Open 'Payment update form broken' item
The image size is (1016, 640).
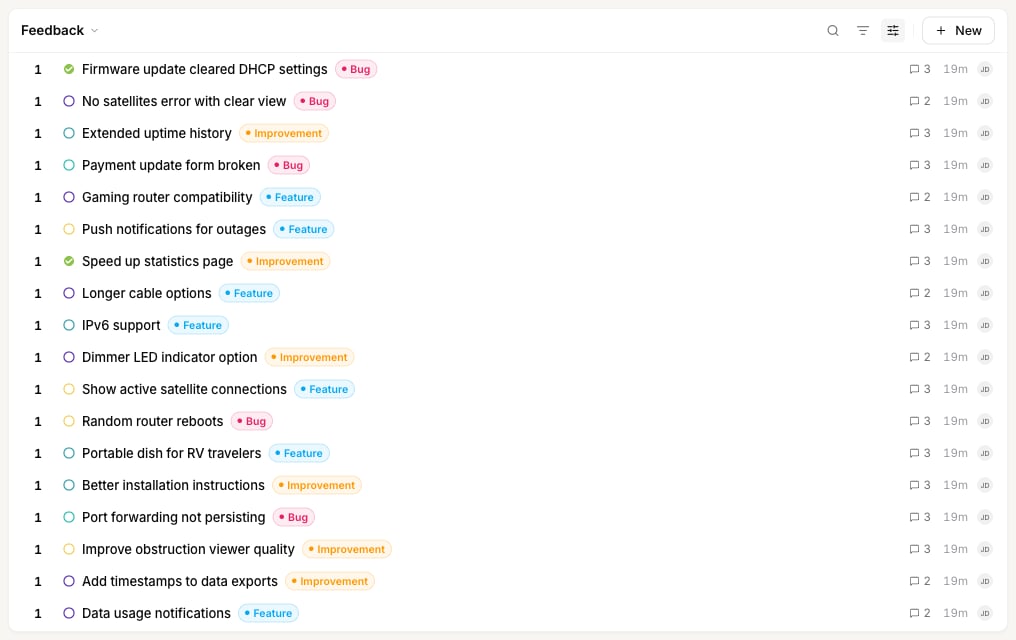[x=170, y=165]
